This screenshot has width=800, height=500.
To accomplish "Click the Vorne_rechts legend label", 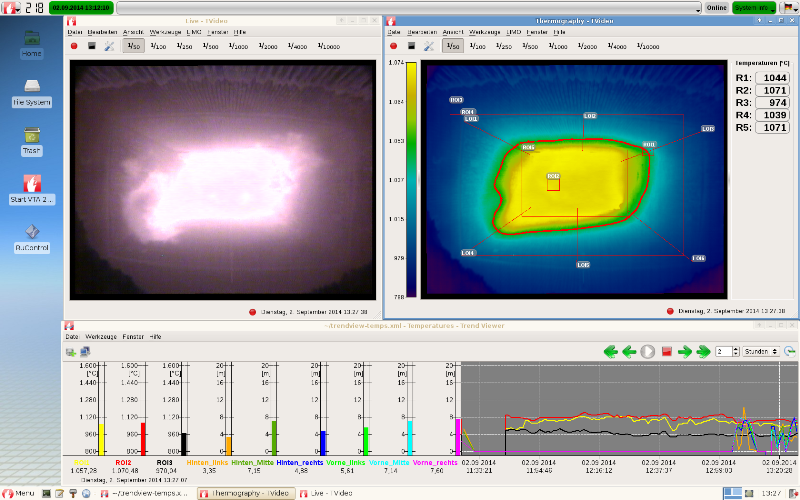I will (x=435, y=462).
